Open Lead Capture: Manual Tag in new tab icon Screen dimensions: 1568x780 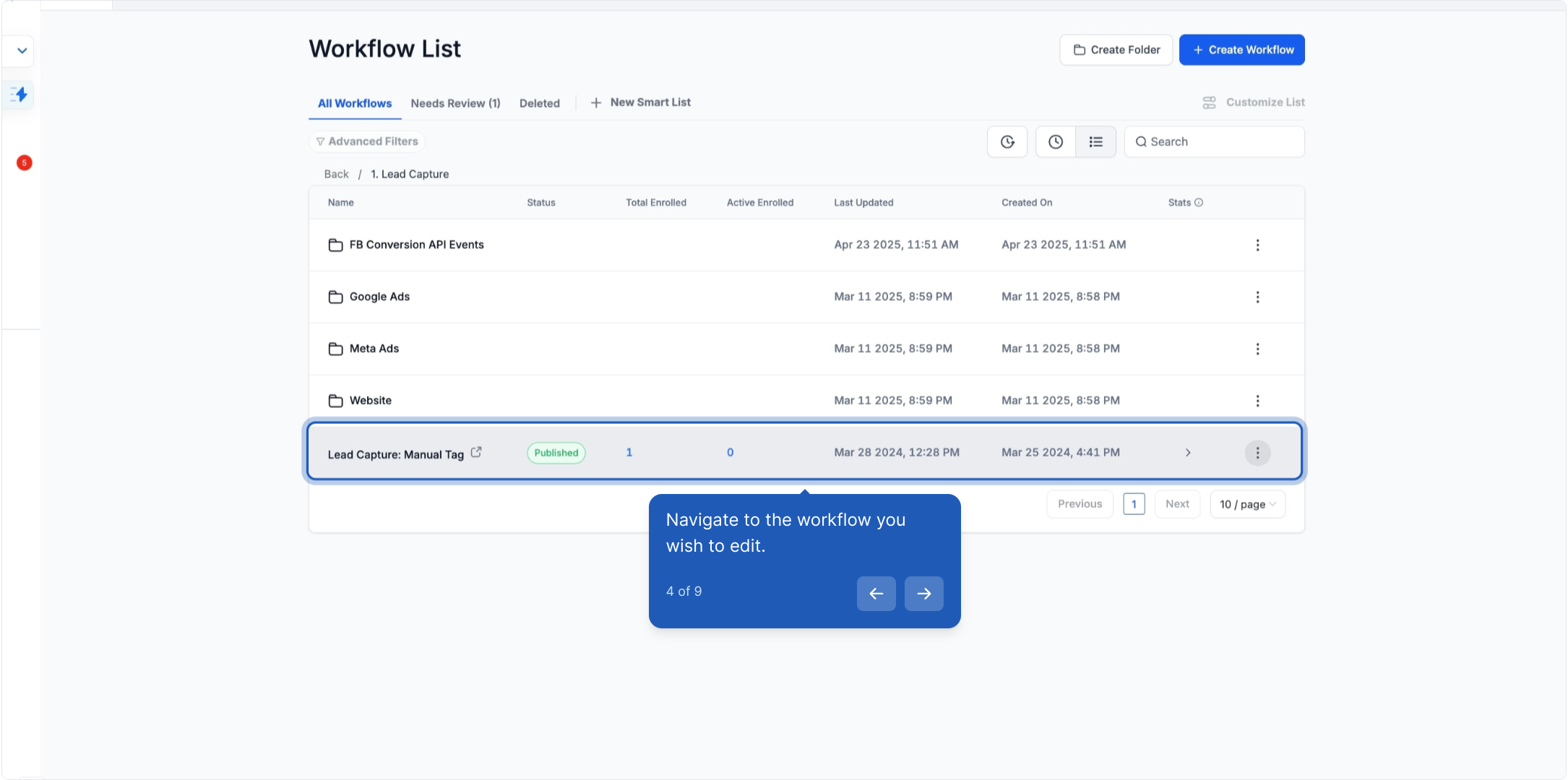click(476, 452)
